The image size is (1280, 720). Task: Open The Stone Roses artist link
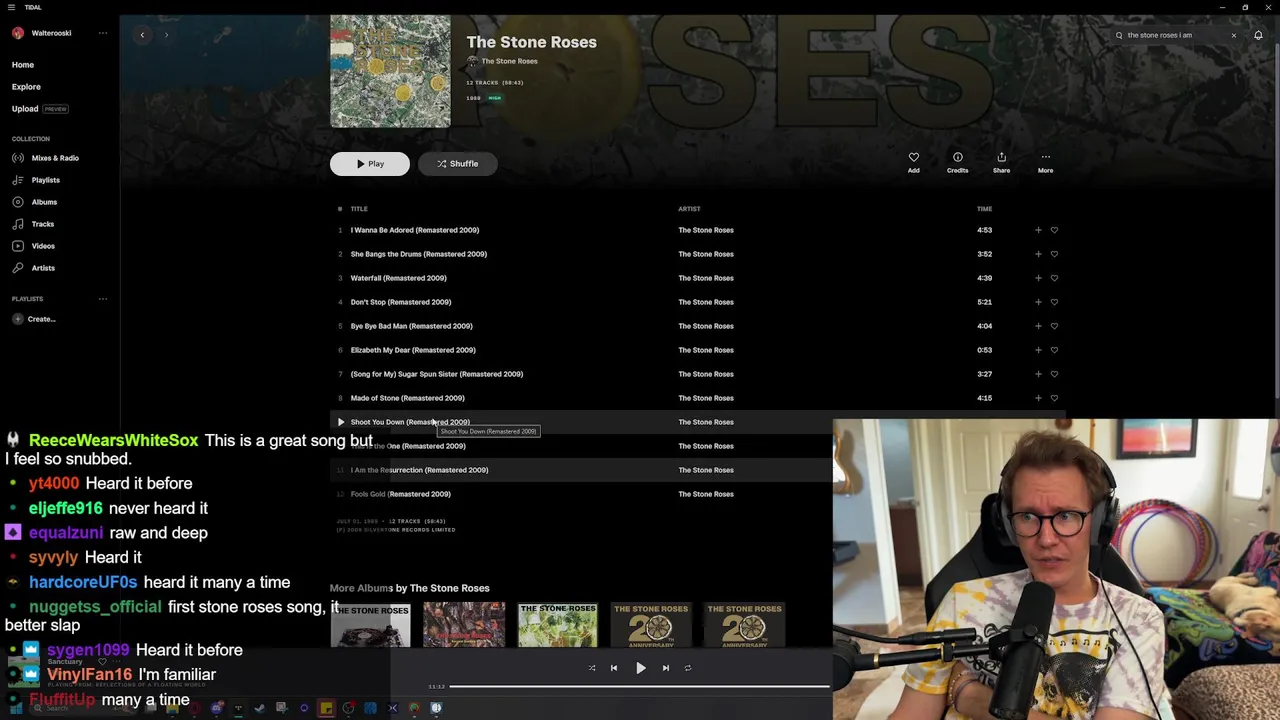[509, 61]
